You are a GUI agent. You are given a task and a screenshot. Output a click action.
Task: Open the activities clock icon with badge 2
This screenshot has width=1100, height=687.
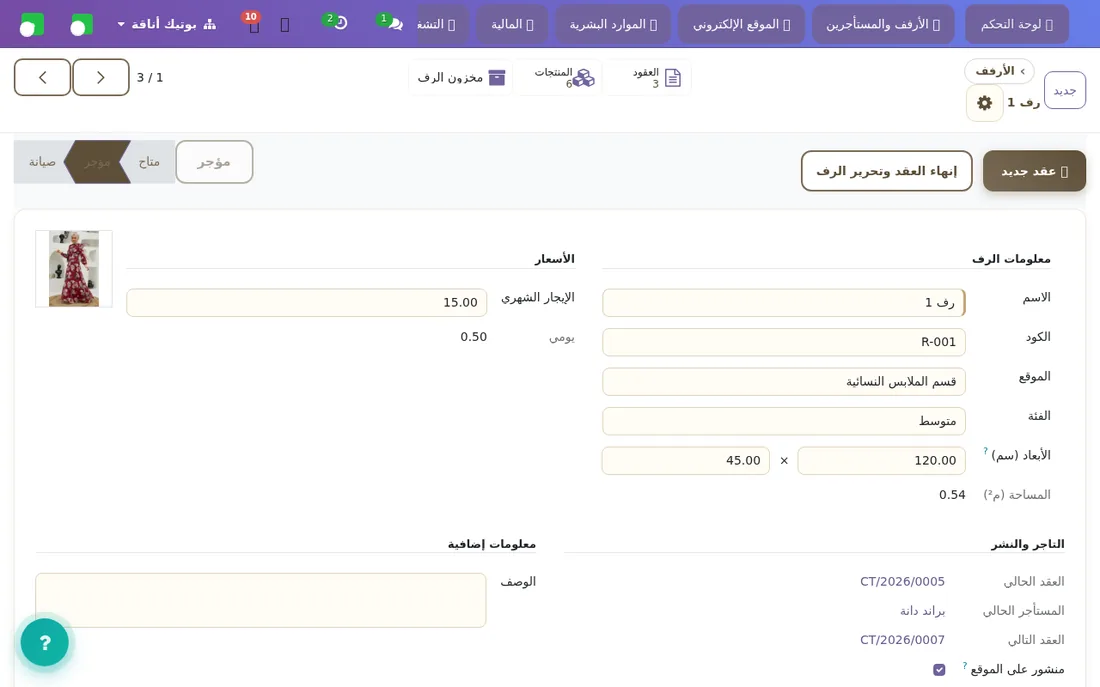[x=336, y=24]
